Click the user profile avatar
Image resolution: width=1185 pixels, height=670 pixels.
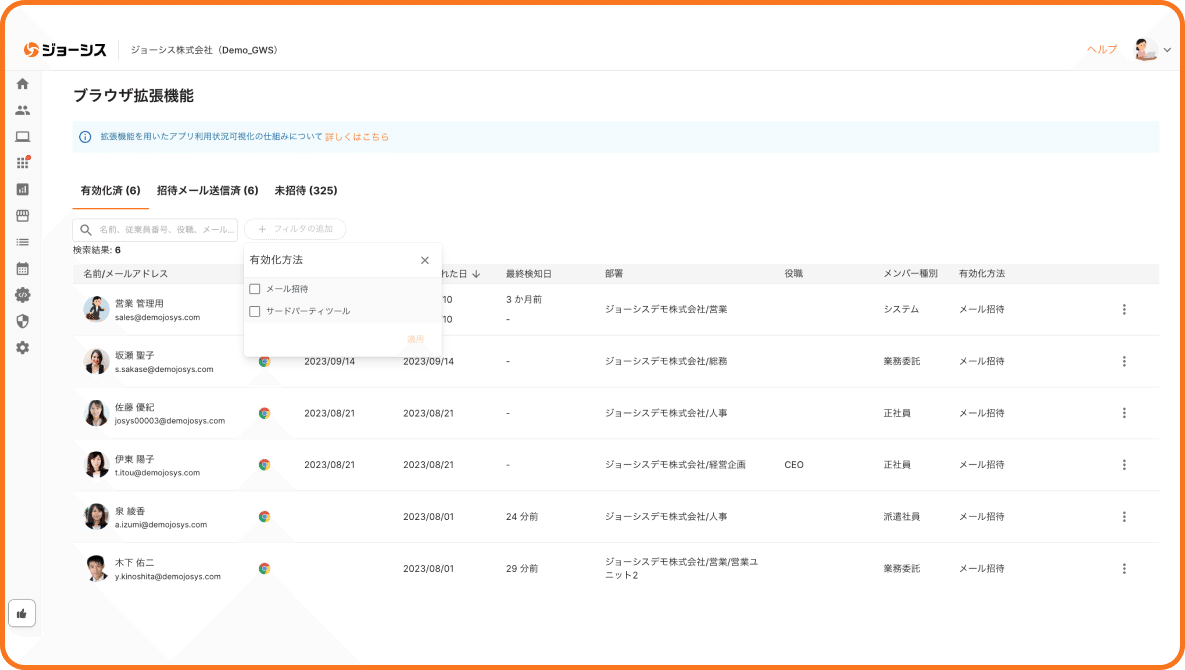coord(1146,50)
